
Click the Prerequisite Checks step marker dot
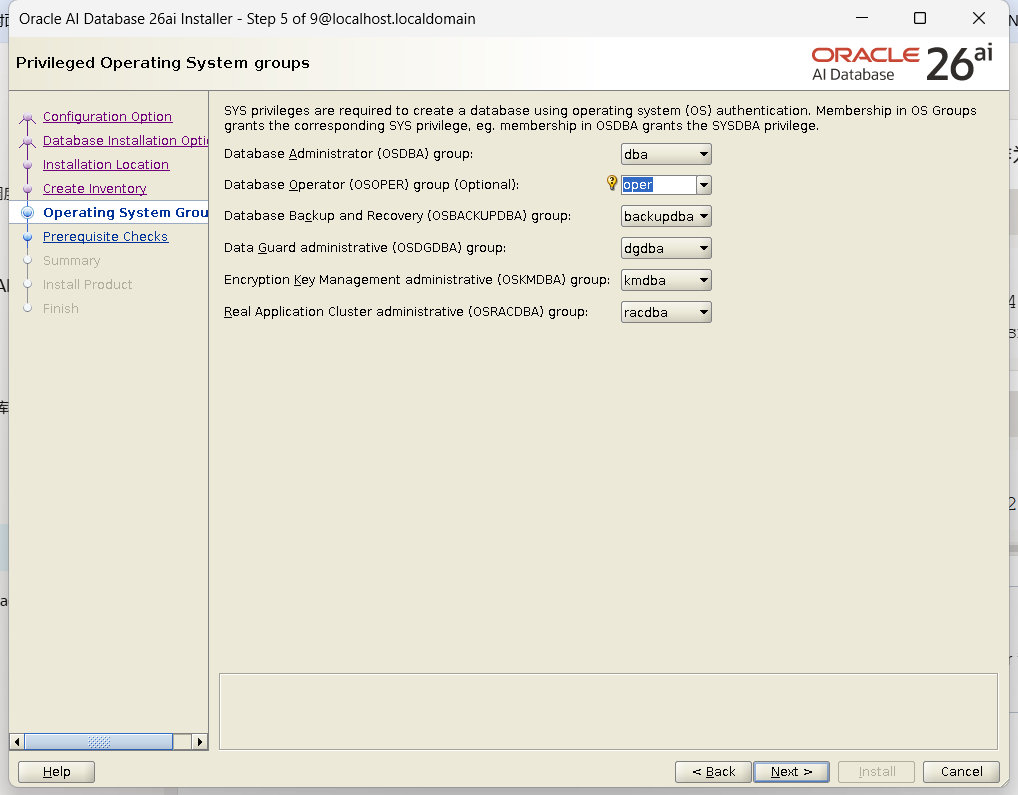27,237
